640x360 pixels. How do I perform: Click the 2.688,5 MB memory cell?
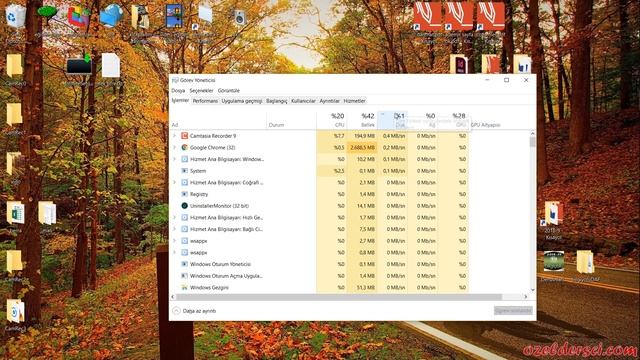[x=362, y=147]
